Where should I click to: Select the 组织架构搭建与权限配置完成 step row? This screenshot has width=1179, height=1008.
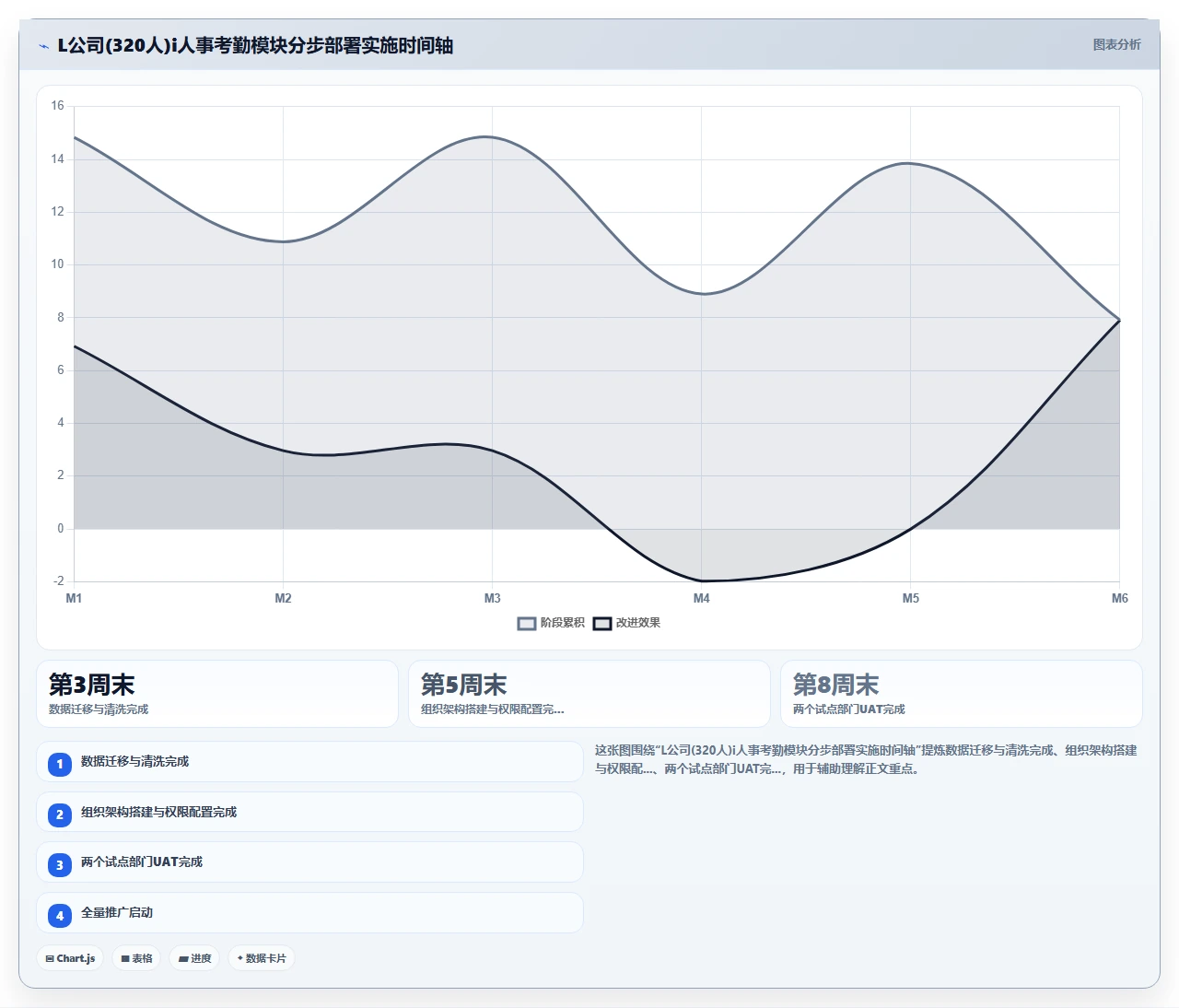click(309, 813)
